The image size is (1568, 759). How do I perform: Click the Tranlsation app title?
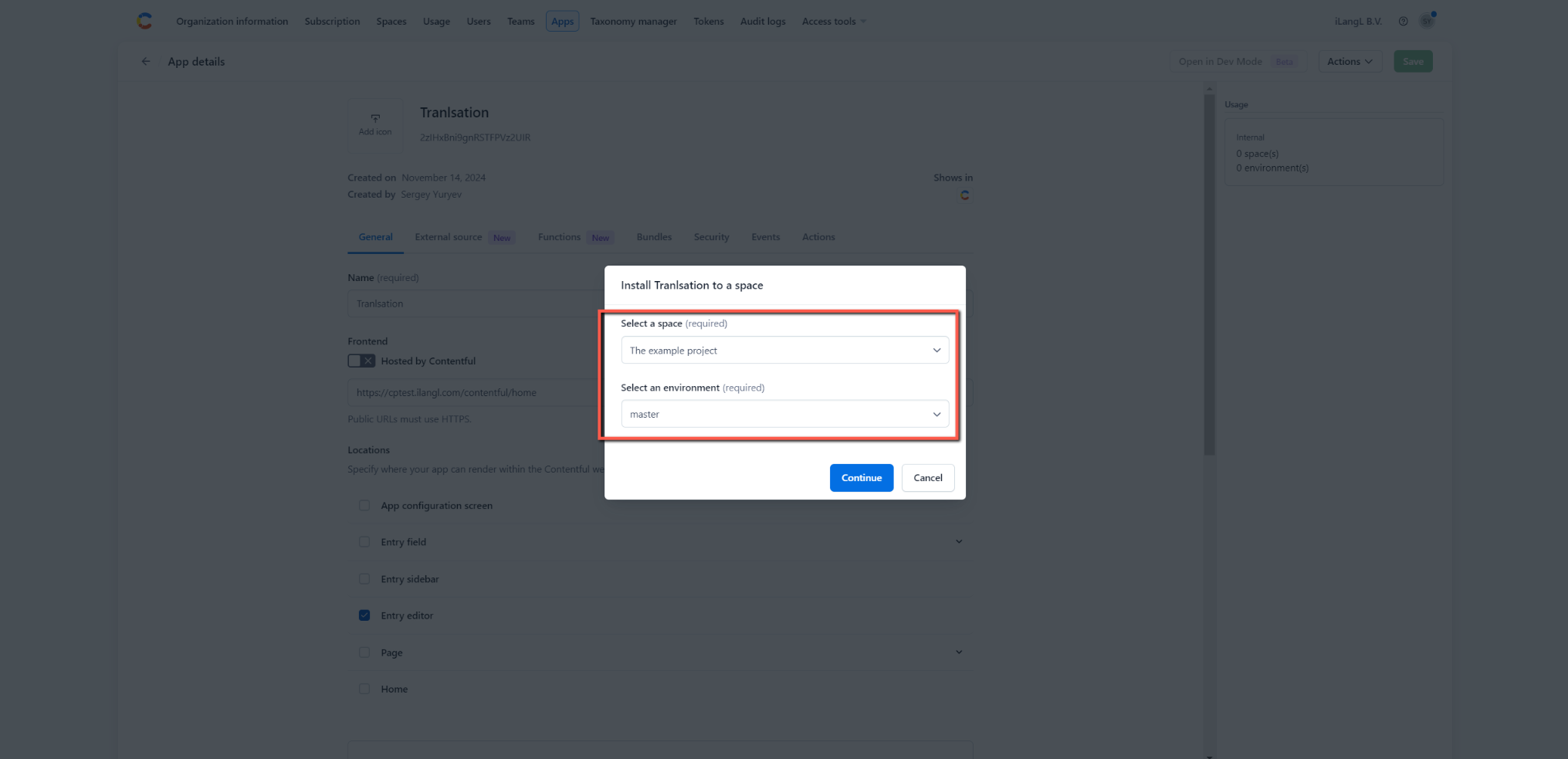[454, 113]
